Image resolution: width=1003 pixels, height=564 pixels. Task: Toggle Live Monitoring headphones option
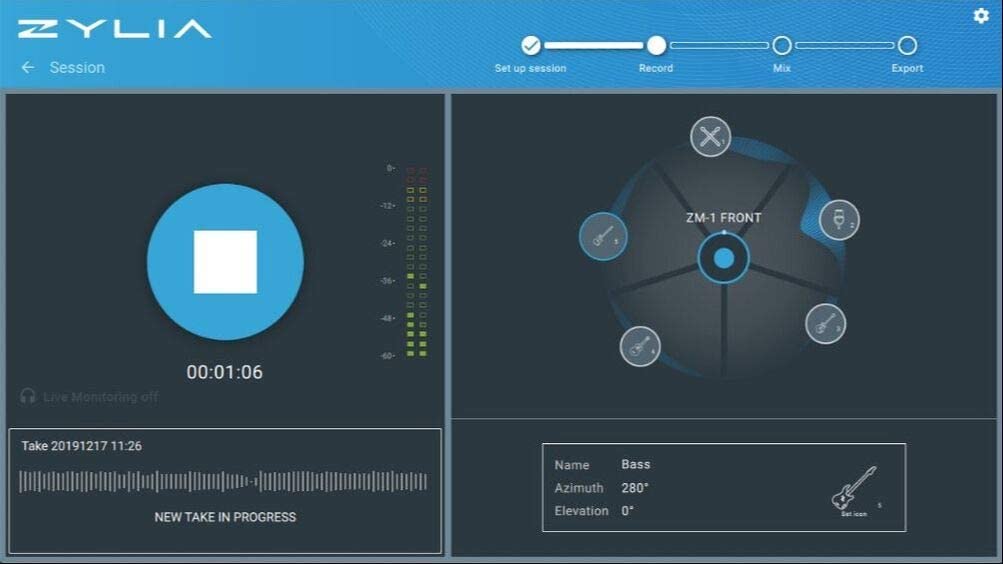(89, 396)
